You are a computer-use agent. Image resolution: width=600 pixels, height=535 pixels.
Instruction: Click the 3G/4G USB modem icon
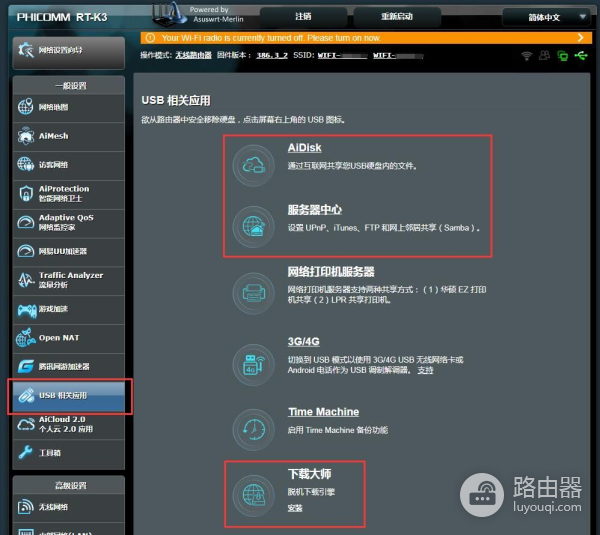pyautogui.click(x=254, y=365)
